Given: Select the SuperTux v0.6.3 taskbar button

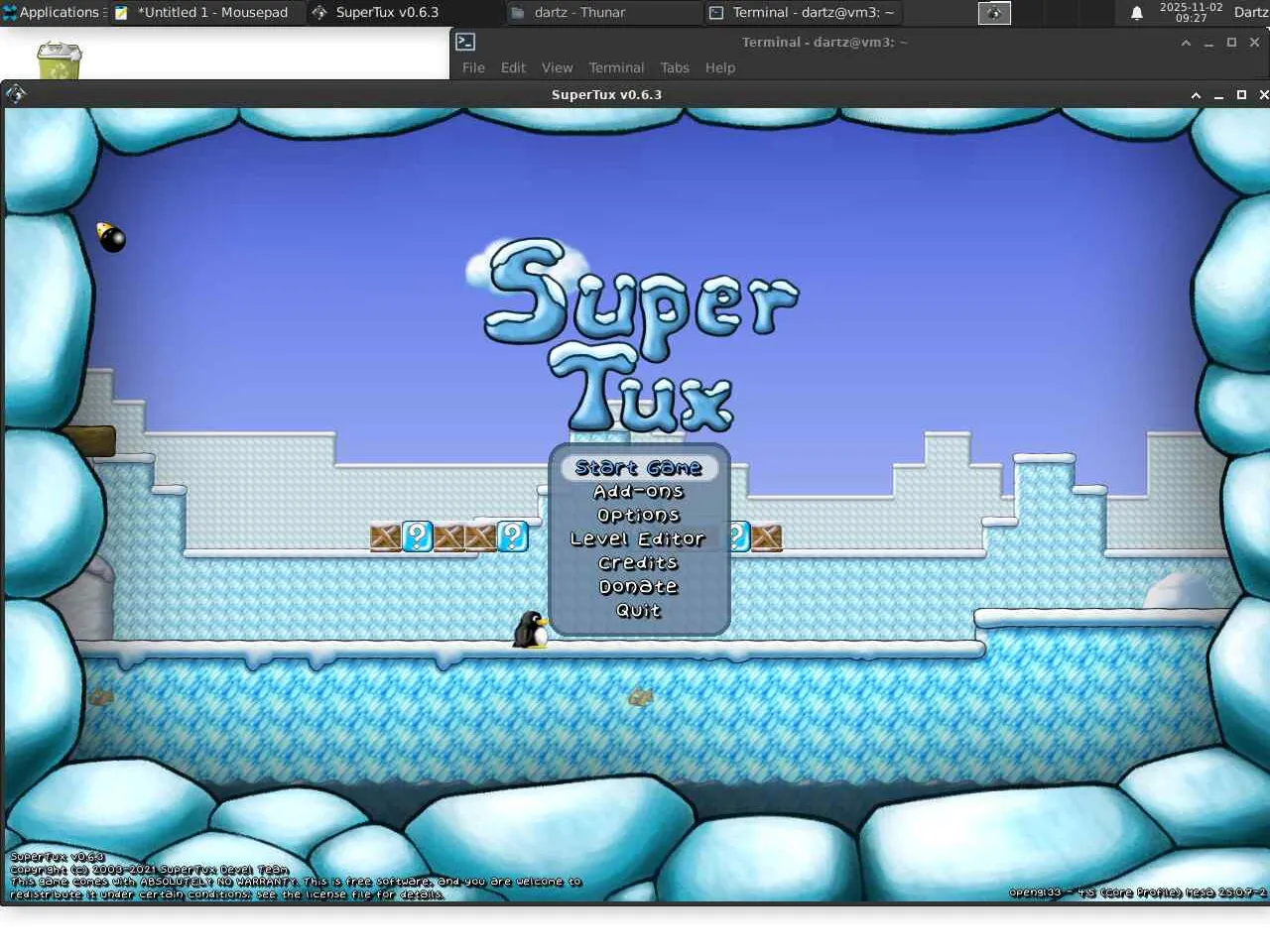Looking at the screenshot, I should pos(405,13).
